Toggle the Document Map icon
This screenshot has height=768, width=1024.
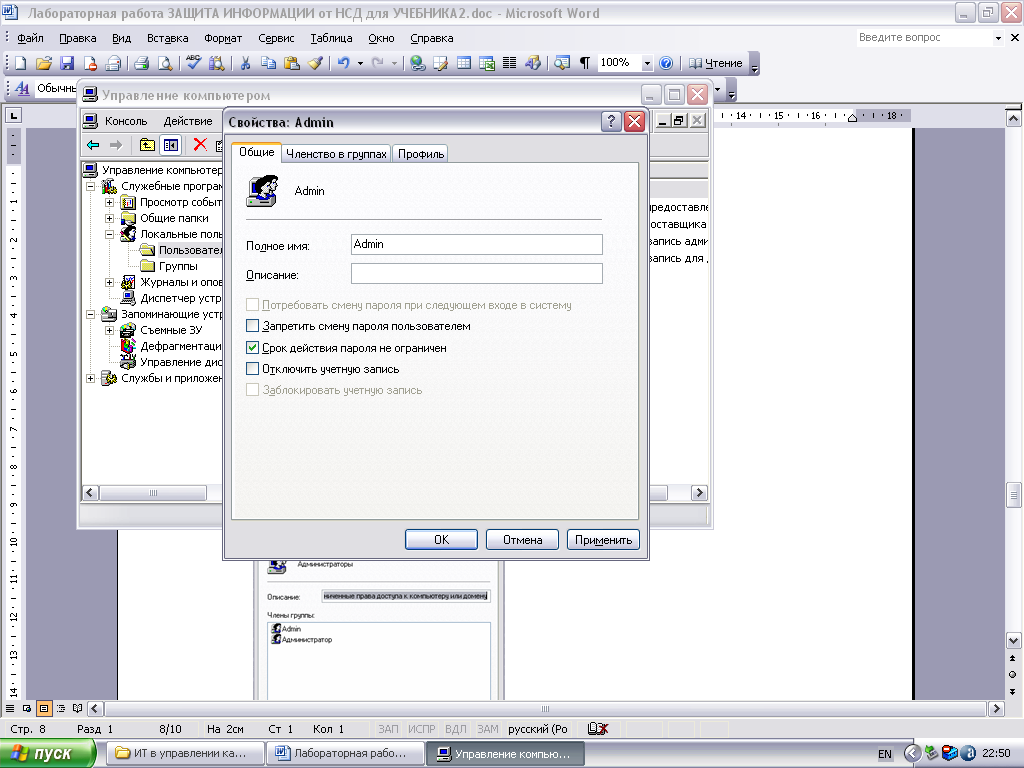(x=561, y=63)
